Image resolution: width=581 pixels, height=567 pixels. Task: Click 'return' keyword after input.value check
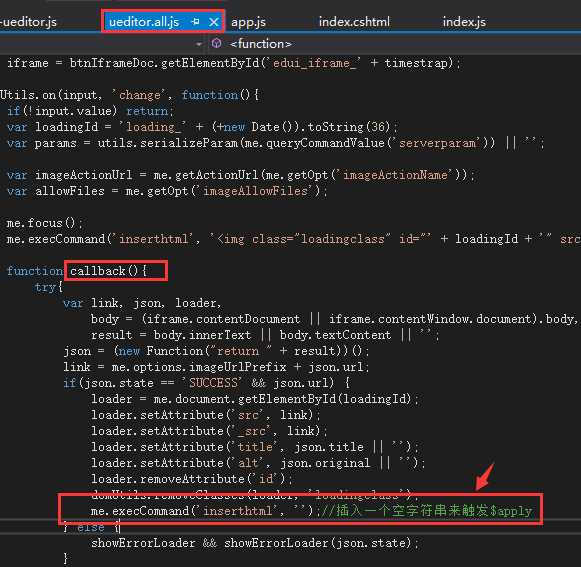tap(147, 111)
